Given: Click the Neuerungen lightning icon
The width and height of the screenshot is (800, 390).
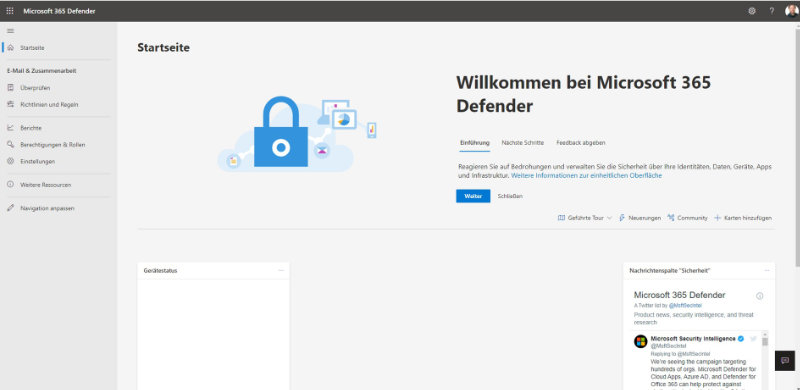Looking at the screenshot, I should pos(622,218).
